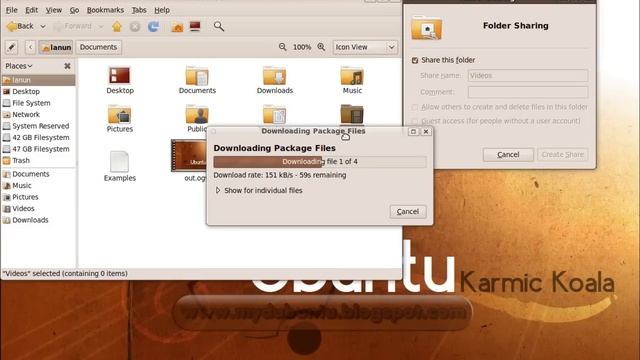Viewport: 640px width, 360px height.
Task: Open Trash from Places sidebar
Action: pos(38,160)
